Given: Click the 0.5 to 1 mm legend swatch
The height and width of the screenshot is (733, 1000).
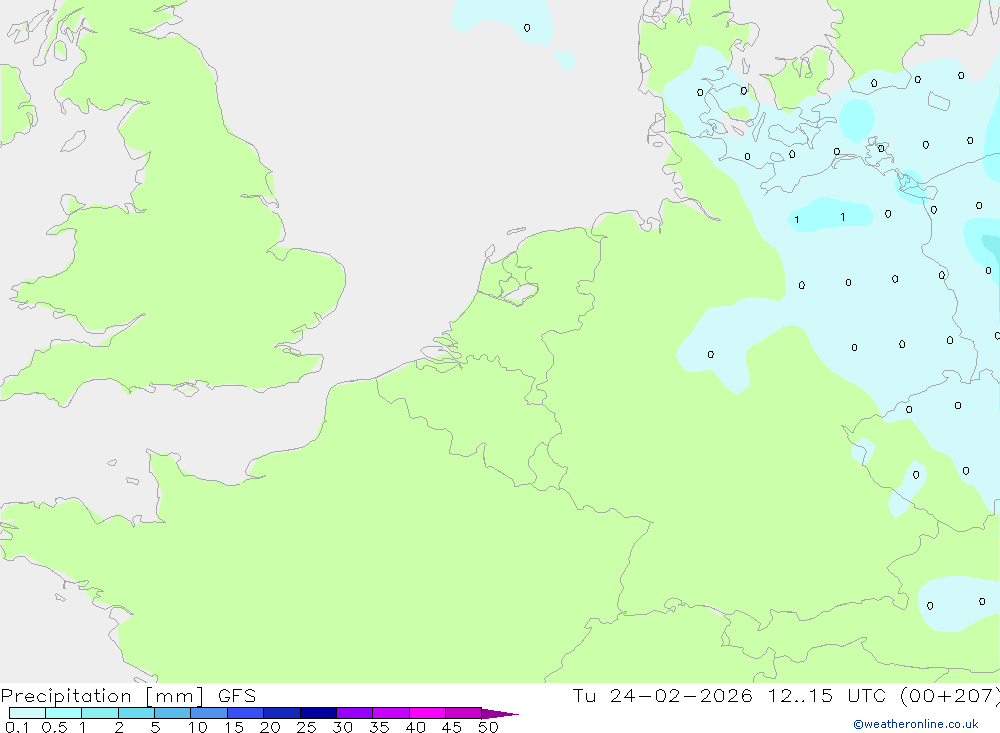Looking at the screenshot, I should pyautogui.click(x=63, y=713).
